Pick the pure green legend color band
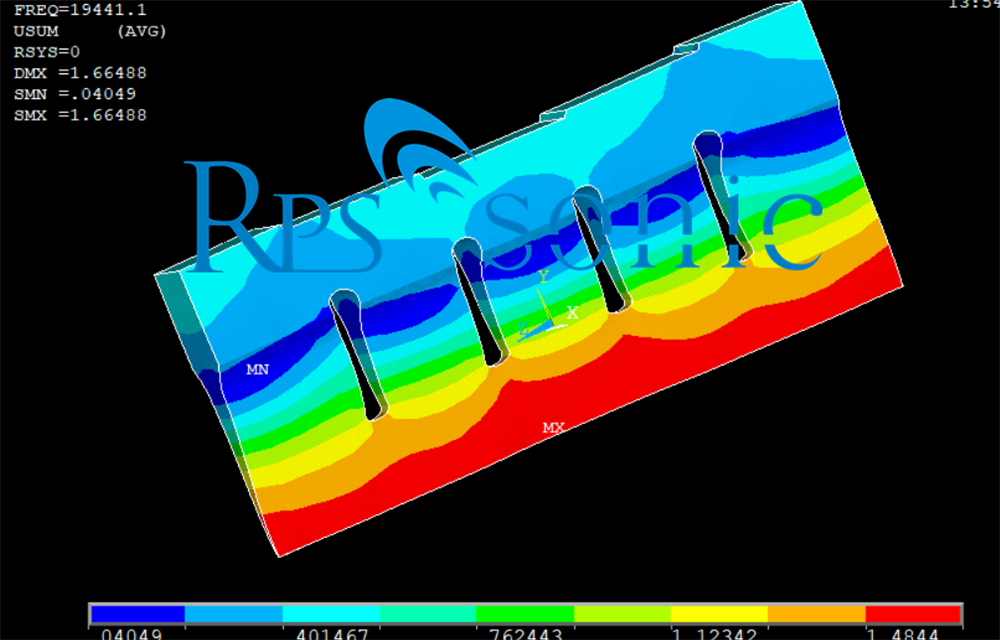 click(526, 614)
